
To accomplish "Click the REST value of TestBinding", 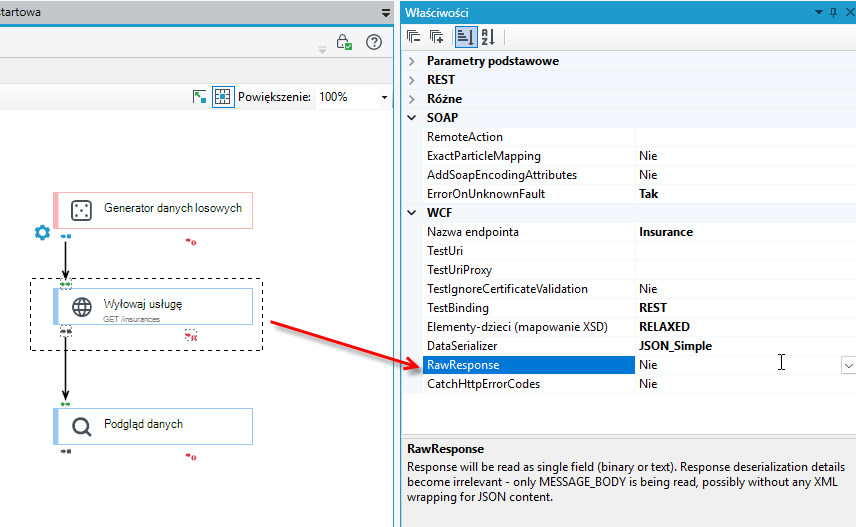I will (653, 308).
